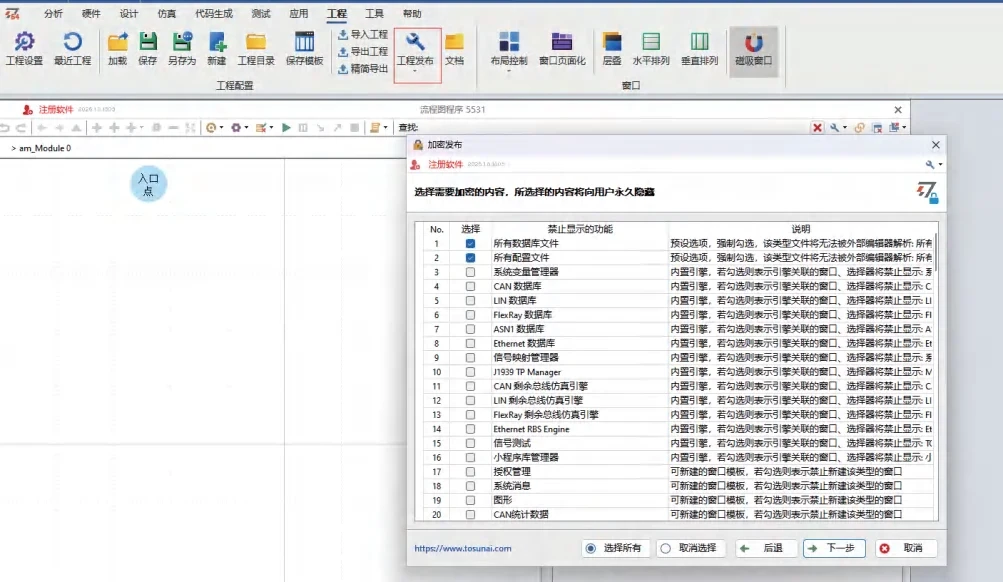Open 布局控制 layout control
This screenshot has width=1003, height=582.
(x=509, y=49)
